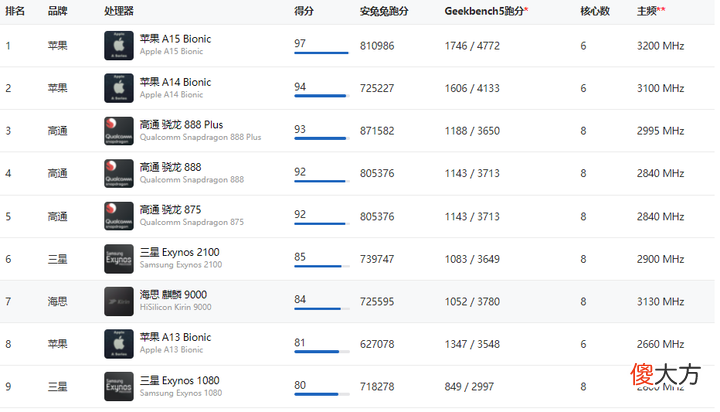Click the AnTuTu score 718278

[377, 387]
